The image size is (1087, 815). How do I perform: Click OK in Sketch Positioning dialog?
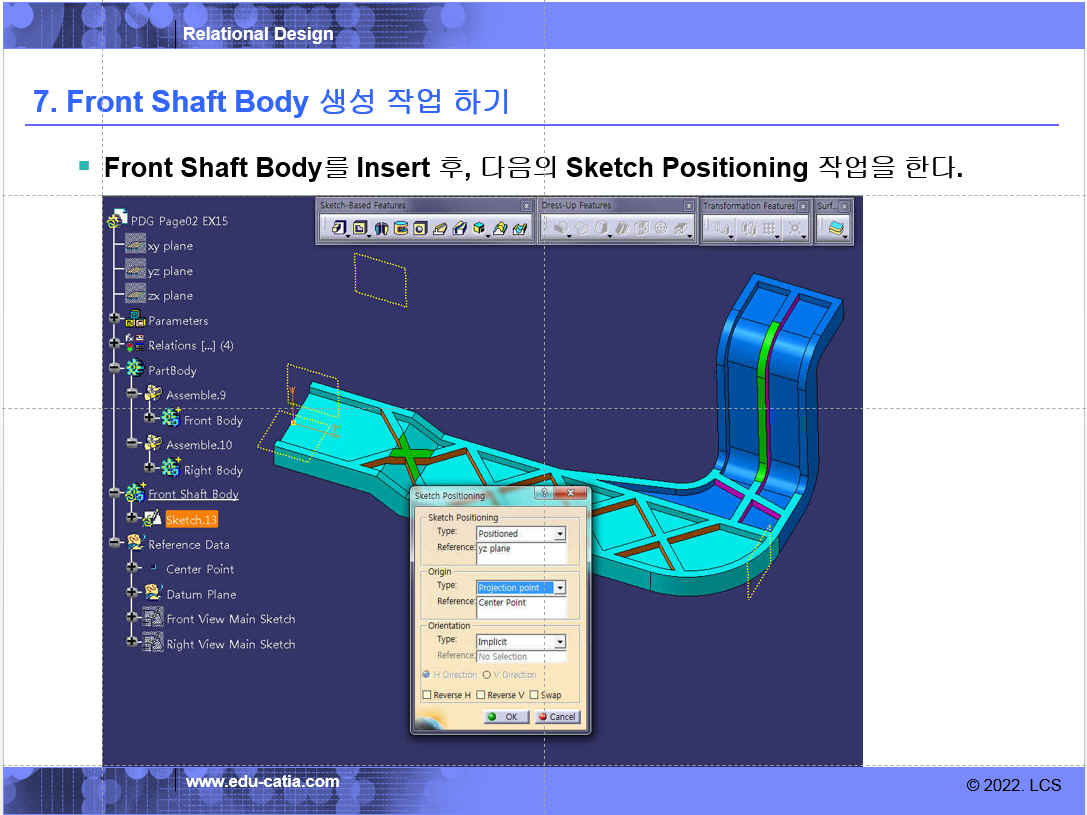click(x=506, y=717)
